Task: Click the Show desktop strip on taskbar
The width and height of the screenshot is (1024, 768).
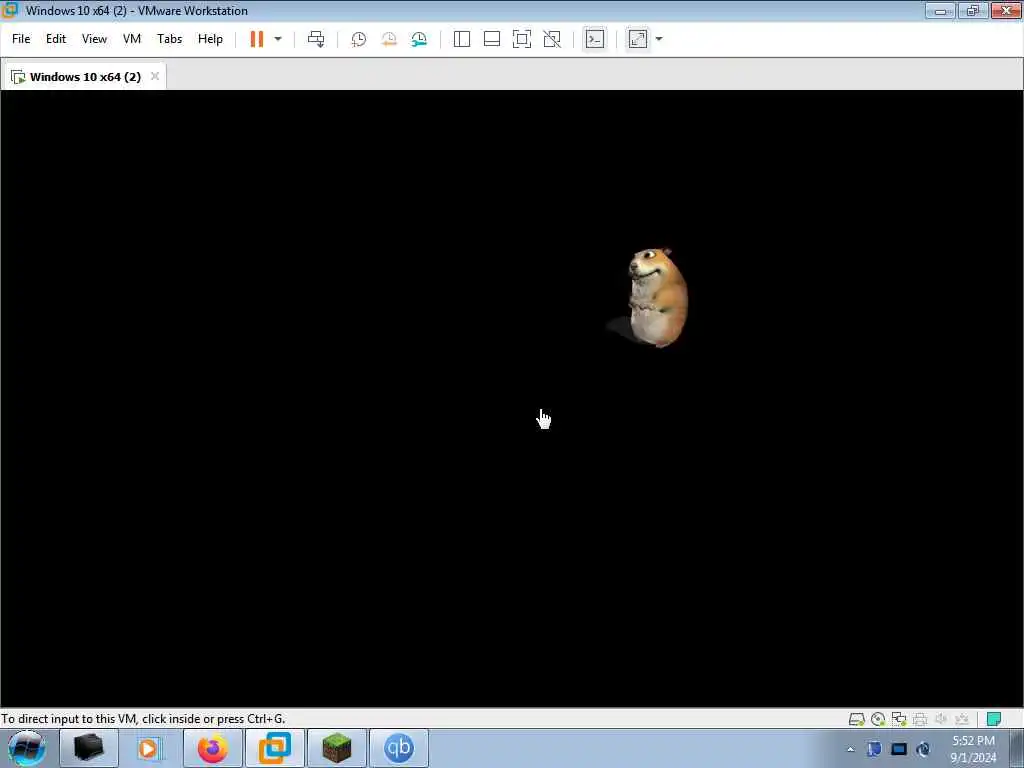Action: point(1017,749)
